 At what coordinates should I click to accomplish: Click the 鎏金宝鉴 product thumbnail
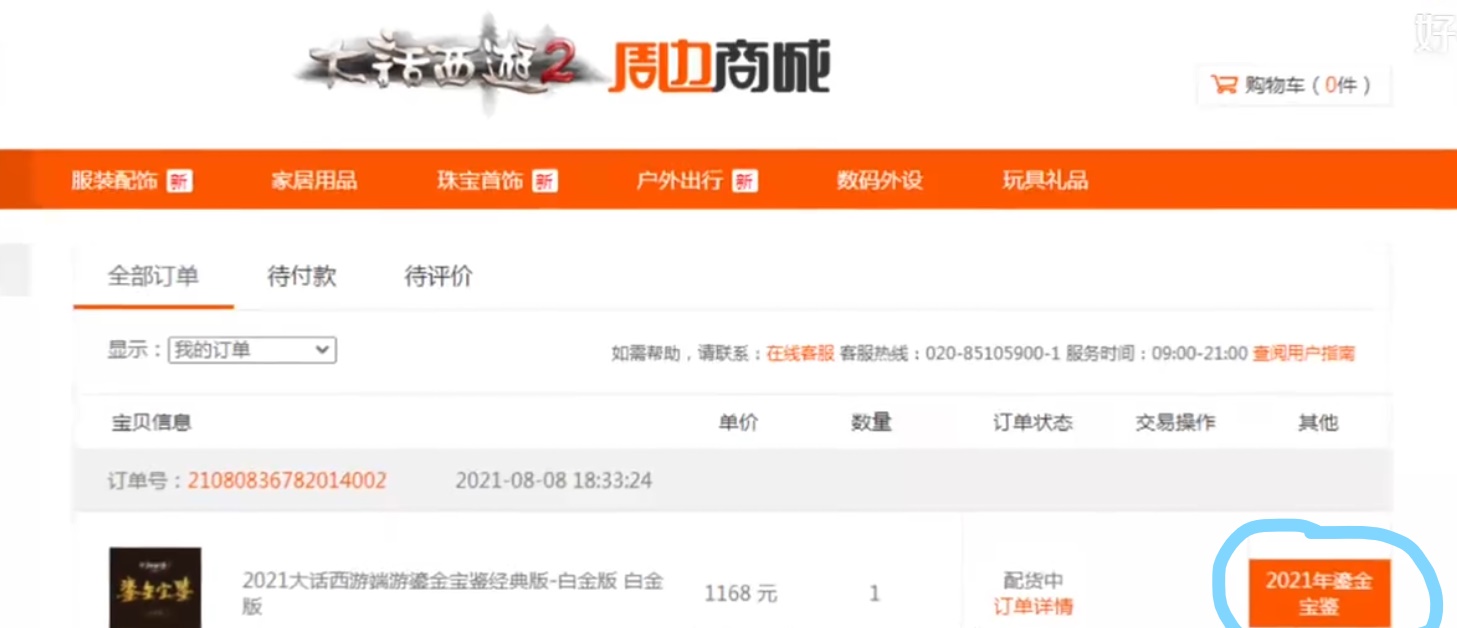pyautogui.click(x=155, y=588)
